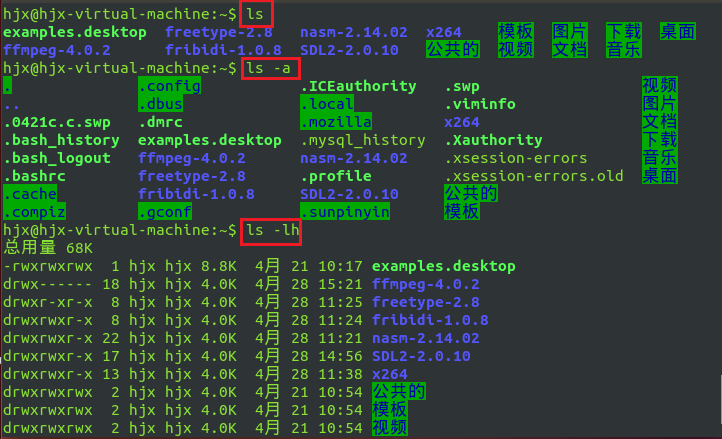This screenshot has height=439, width=722.
Task: Click examples.desktop in the long listing
Action: point(443,266)
